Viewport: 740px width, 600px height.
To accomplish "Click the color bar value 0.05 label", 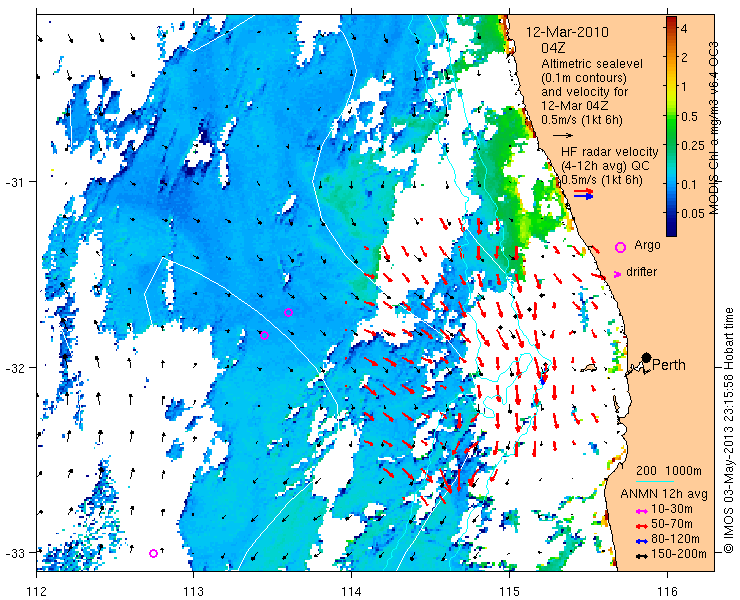I will pos(693,213).
